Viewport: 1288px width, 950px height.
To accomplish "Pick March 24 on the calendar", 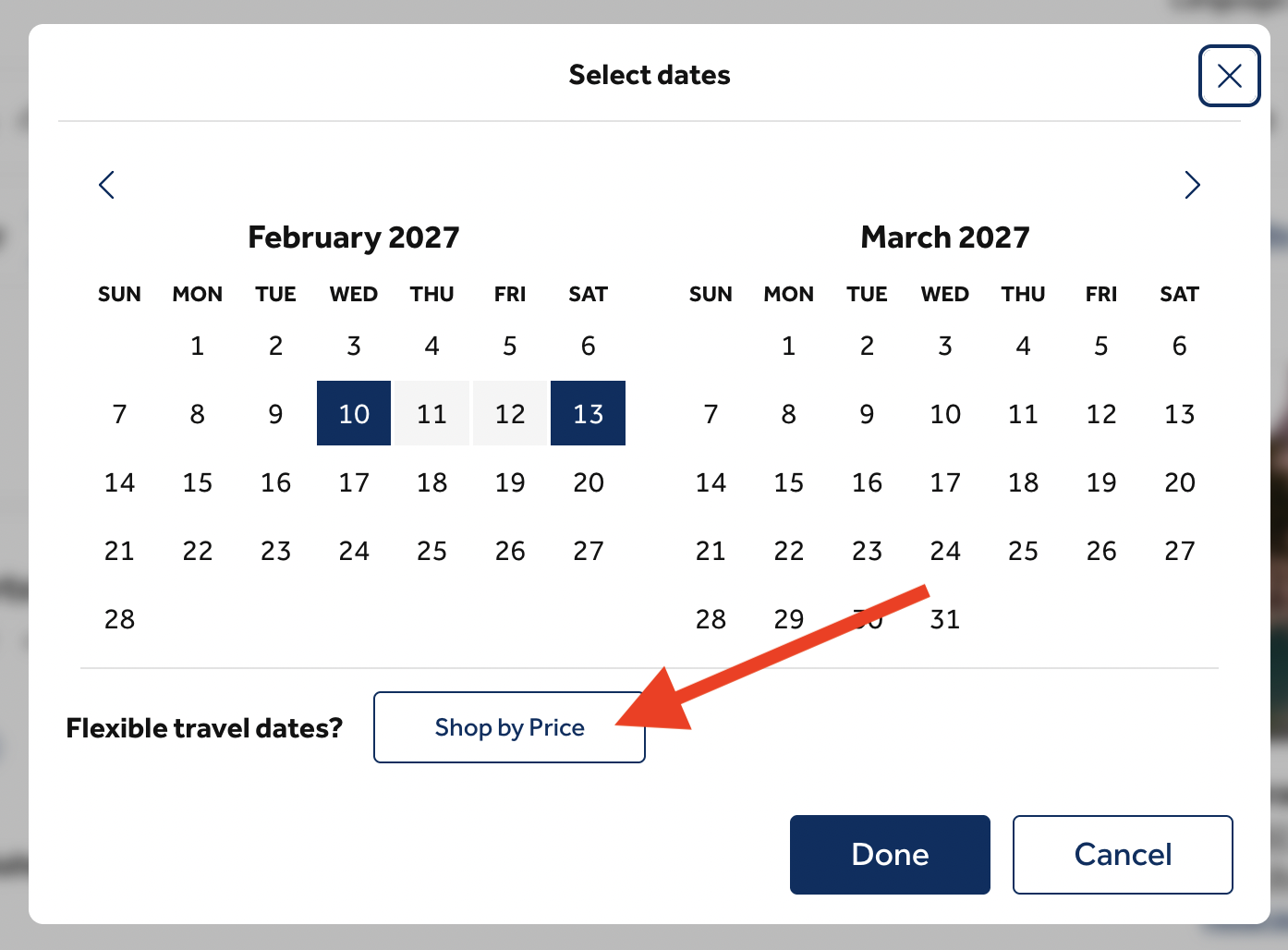I will pyautogui.click(x=945, y=551).
